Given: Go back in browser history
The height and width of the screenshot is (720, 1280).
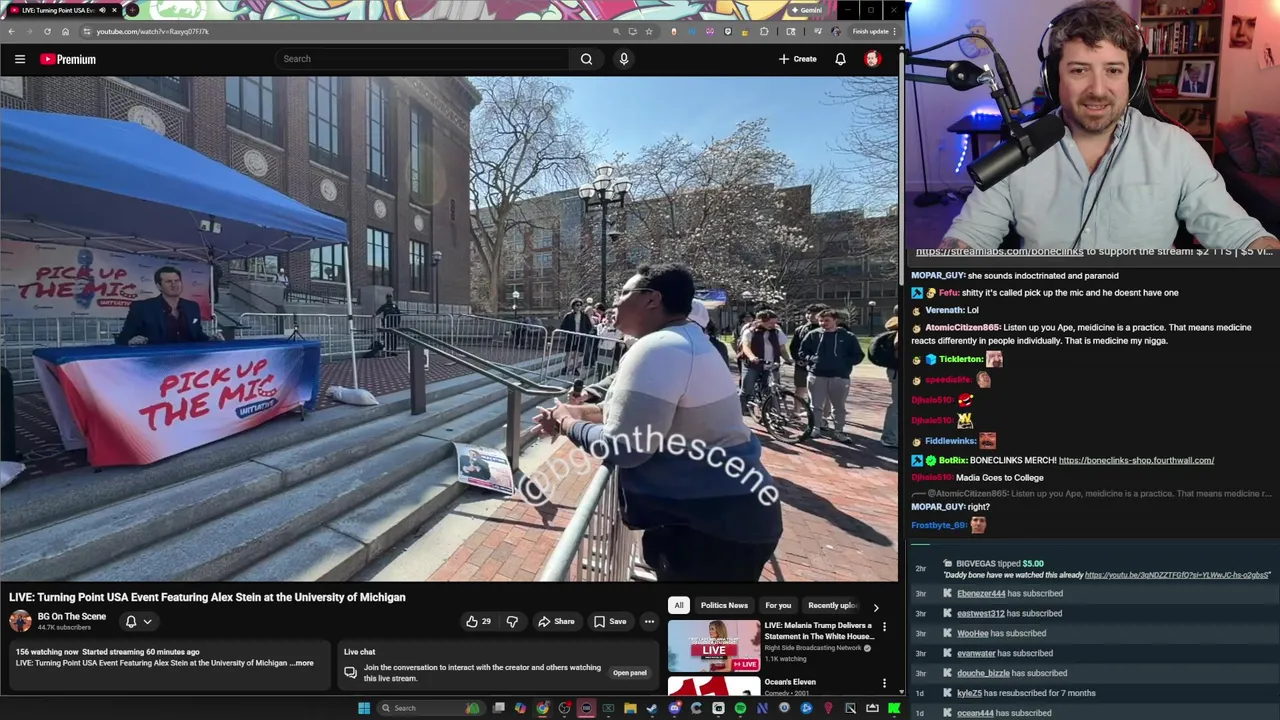Looking at the screenshot, I should click(x=11, y=31).
